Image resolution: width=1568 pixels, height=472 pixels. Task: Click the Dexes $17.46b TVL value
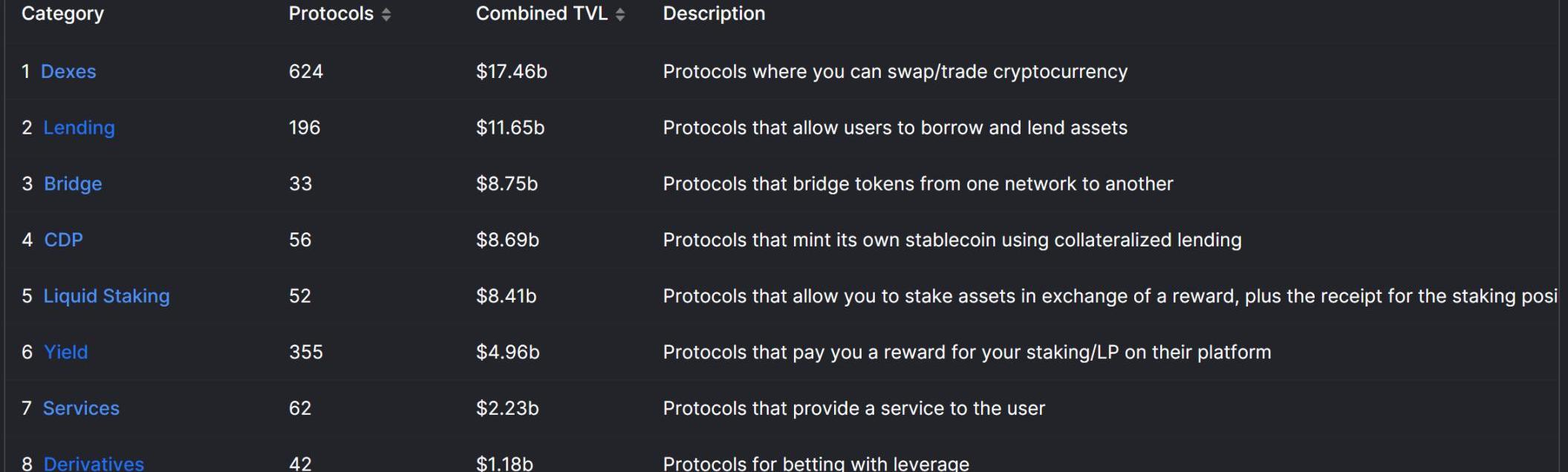[511, 72]
